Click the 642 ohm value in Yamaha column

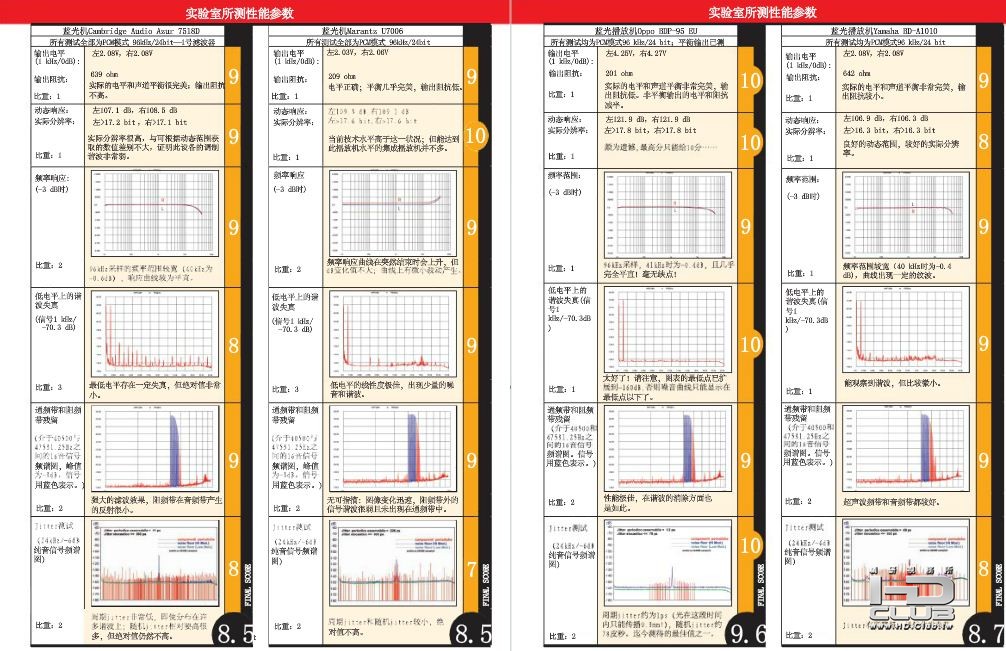pyautogui.click(x=857, y=73)
